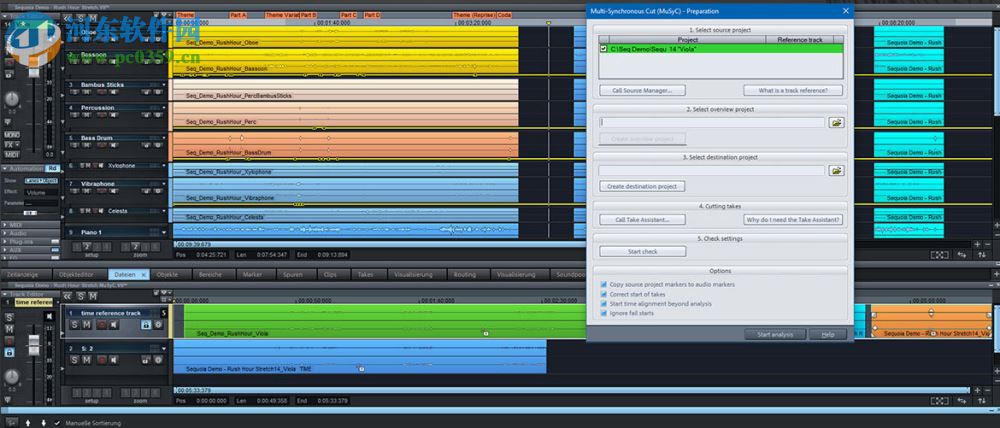
Task: Toggle lock on time reference track header
Action: pos(146,325)
